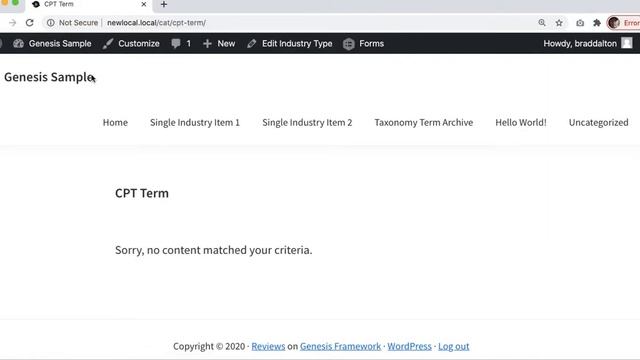Screen dimensions: 640x360
Task: Click the Genesis Framework footer link
Action: (340, 347)
